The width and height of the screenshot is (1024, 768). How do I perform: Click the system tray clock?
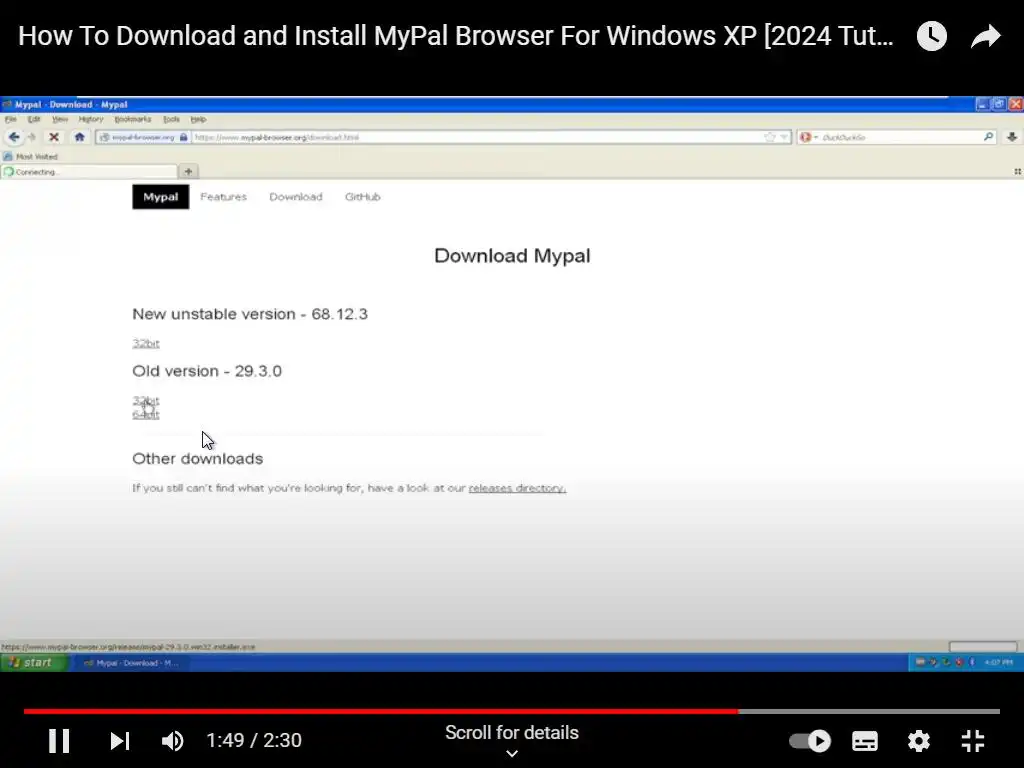click(x=998, y=662)
